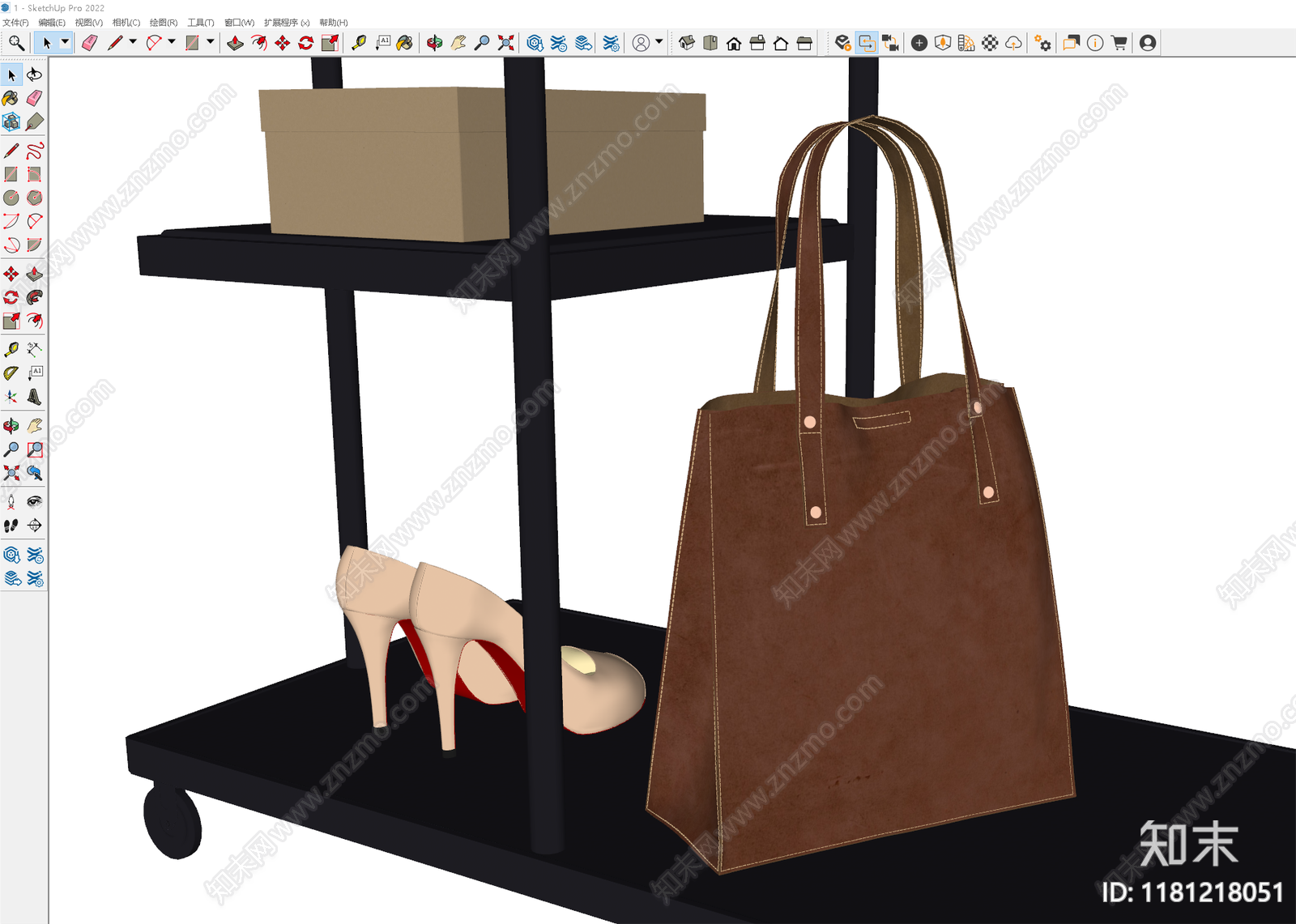The width and height of the screenshot is (1296, 924).
Task: Select Zoom Extents in top toolbar
Action: (x=505, y=43)
